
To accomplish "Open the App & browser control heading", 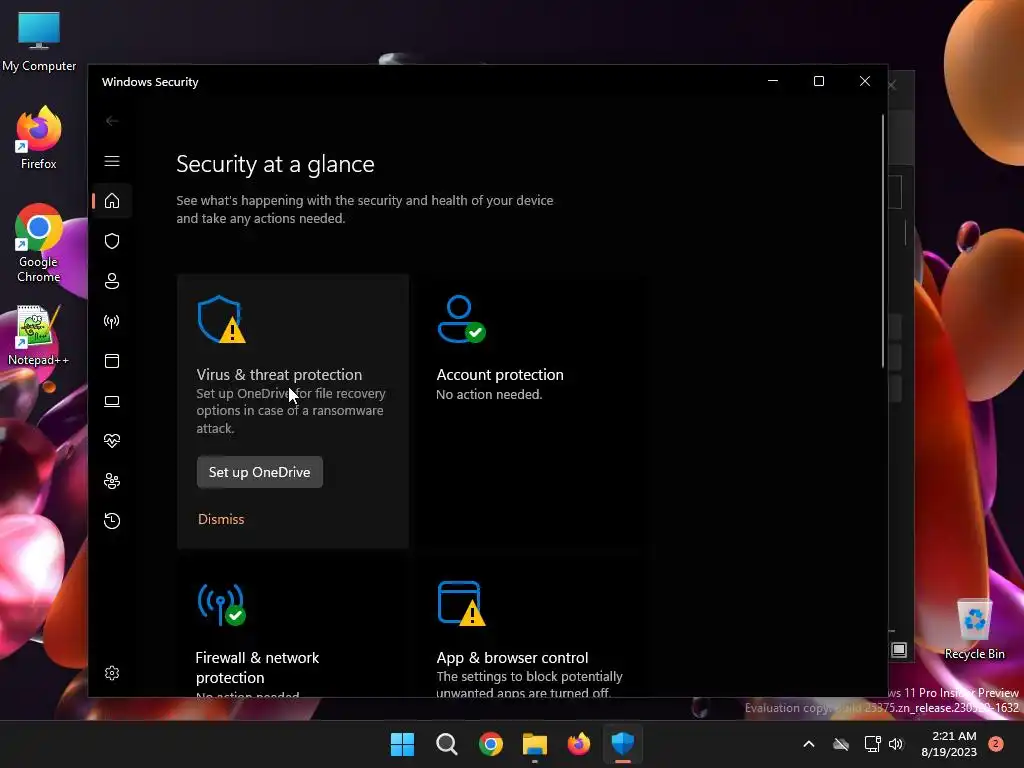I will (512, 658).
